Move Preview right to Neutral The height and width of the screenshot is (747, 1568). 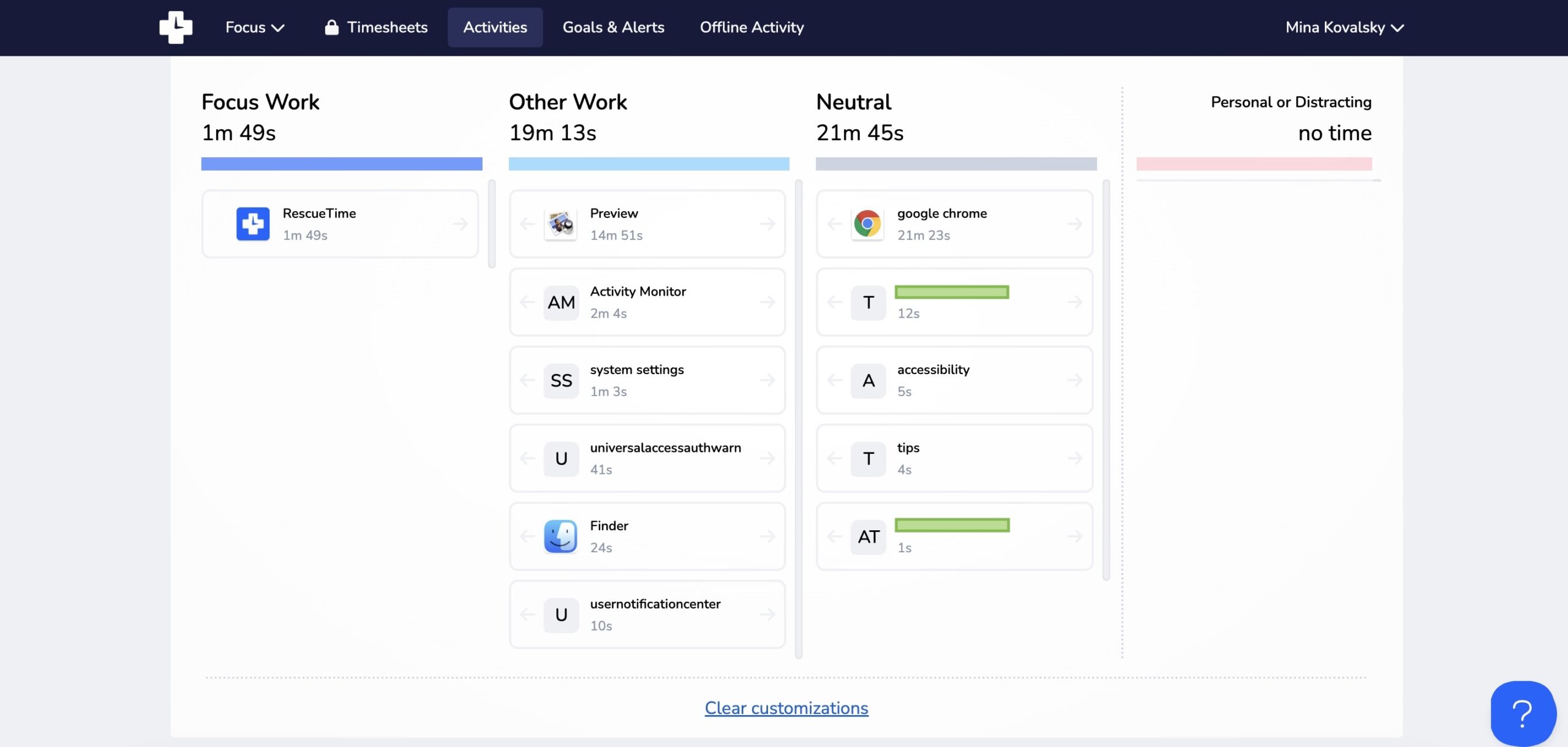click(767, 223)
